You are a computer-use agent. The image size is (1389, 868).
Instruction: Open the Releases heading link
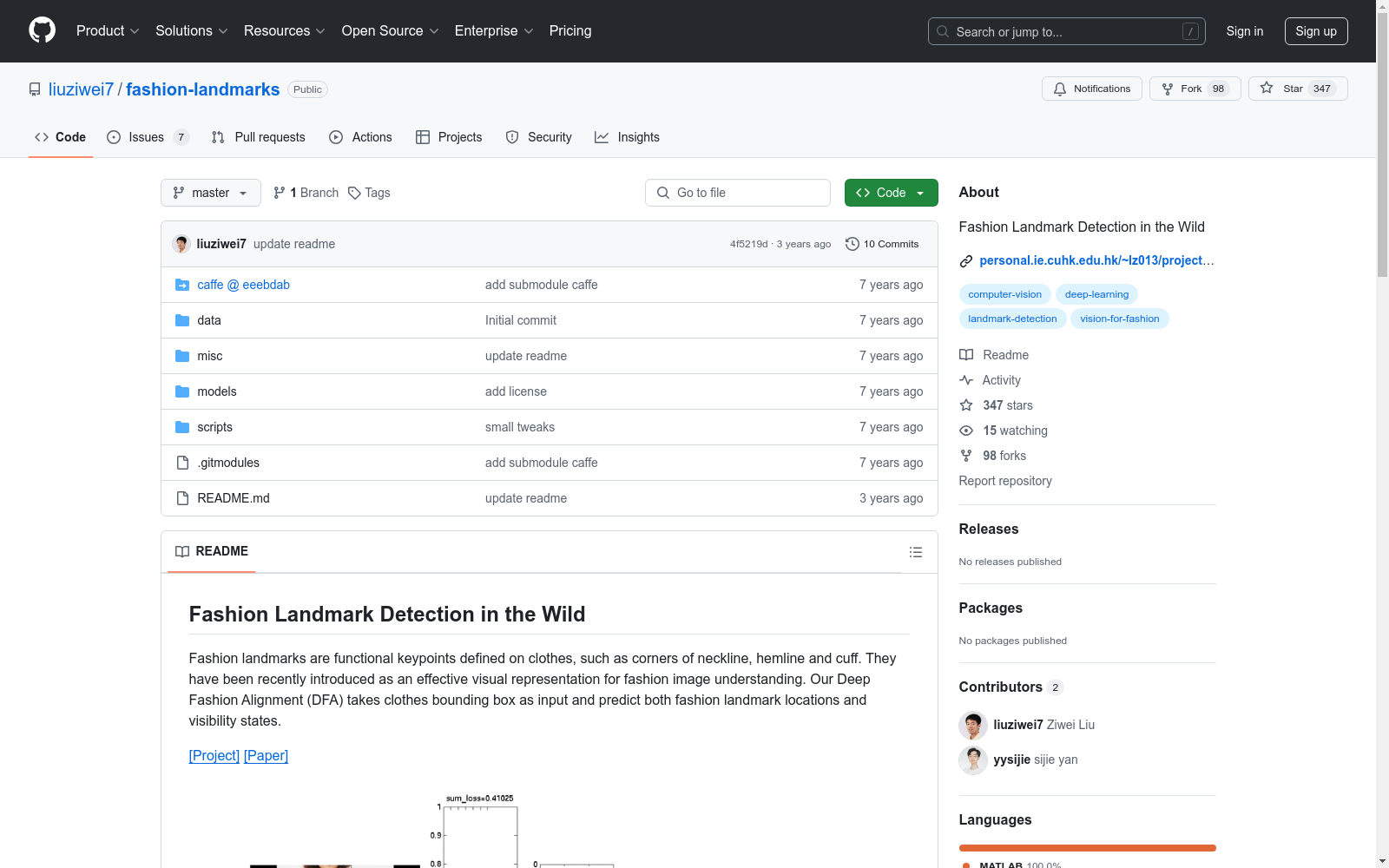(x=989, y=529)
